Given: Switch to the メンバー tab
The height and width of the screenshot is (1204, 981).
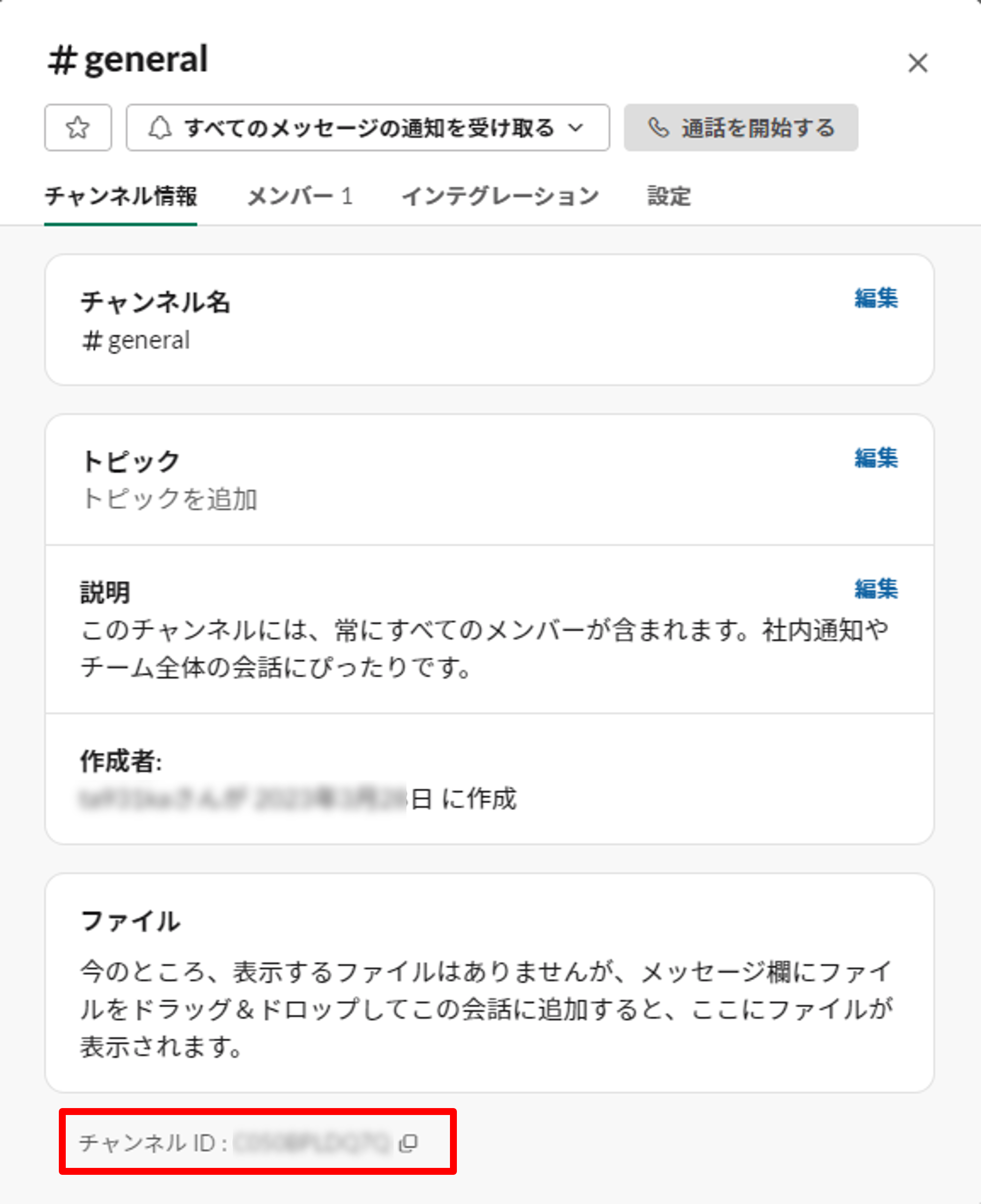Looking at the screenshot, I should 300,197.
